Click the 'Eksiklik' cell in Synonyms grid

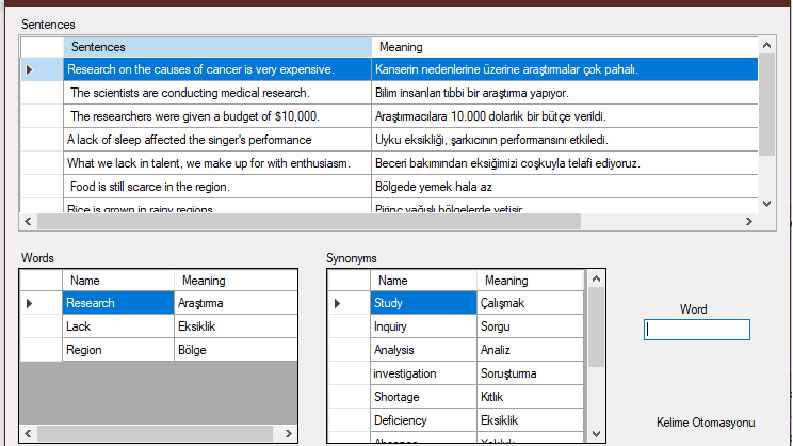(531, 420)
